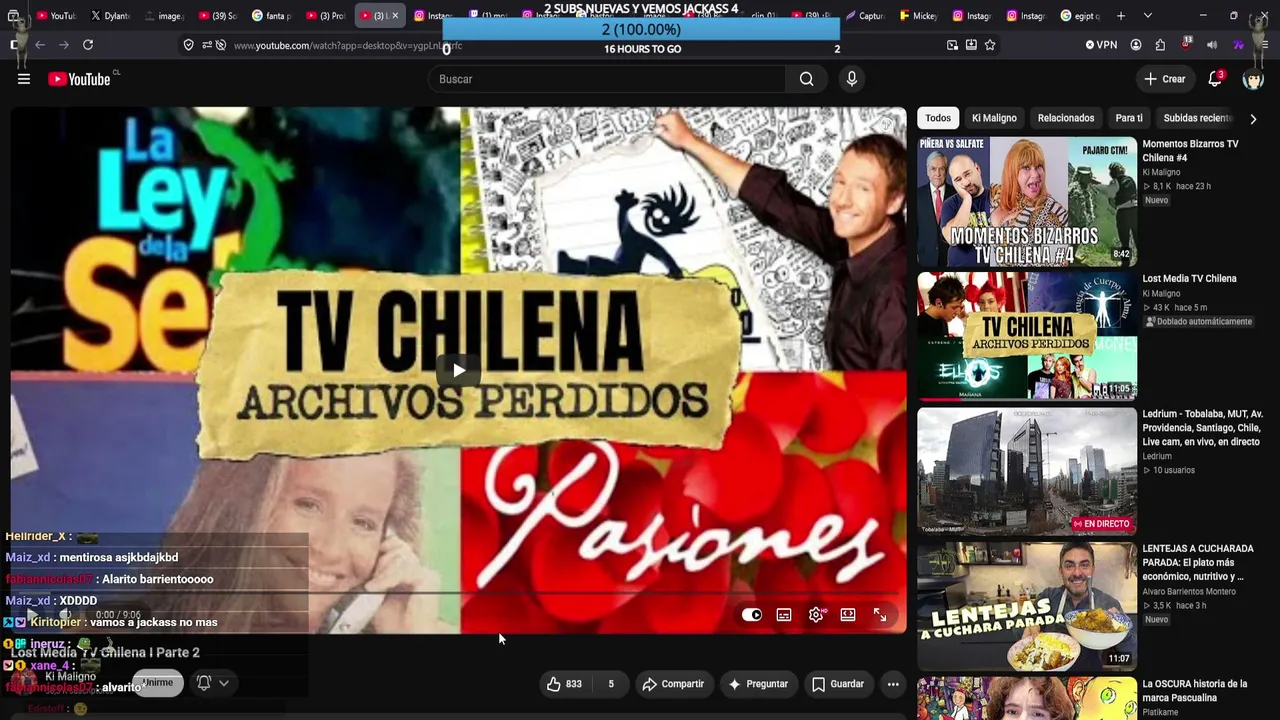Go back in the browser
This screenshot has width=1280, height=720.
click(x=40, y=45)
